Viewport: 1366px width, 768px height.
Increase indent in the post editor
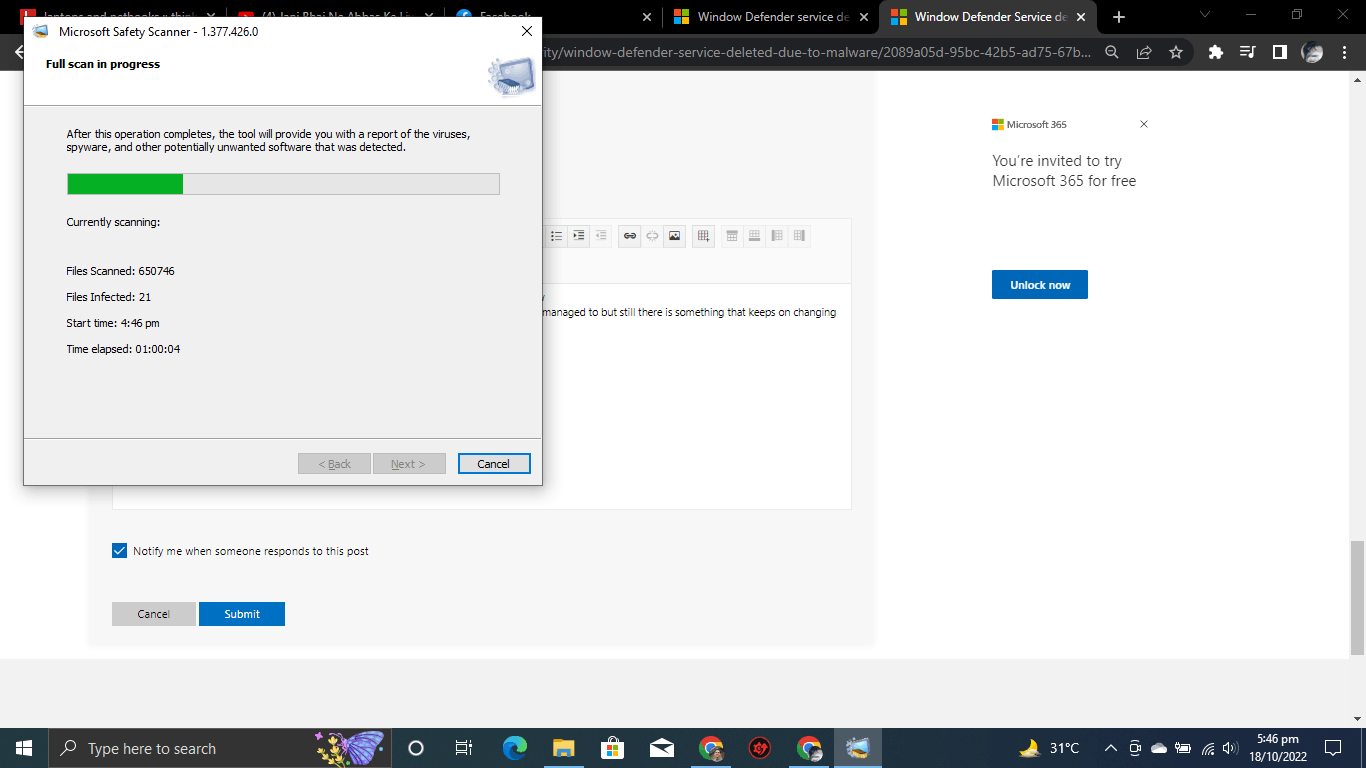[x=579, y=236]
